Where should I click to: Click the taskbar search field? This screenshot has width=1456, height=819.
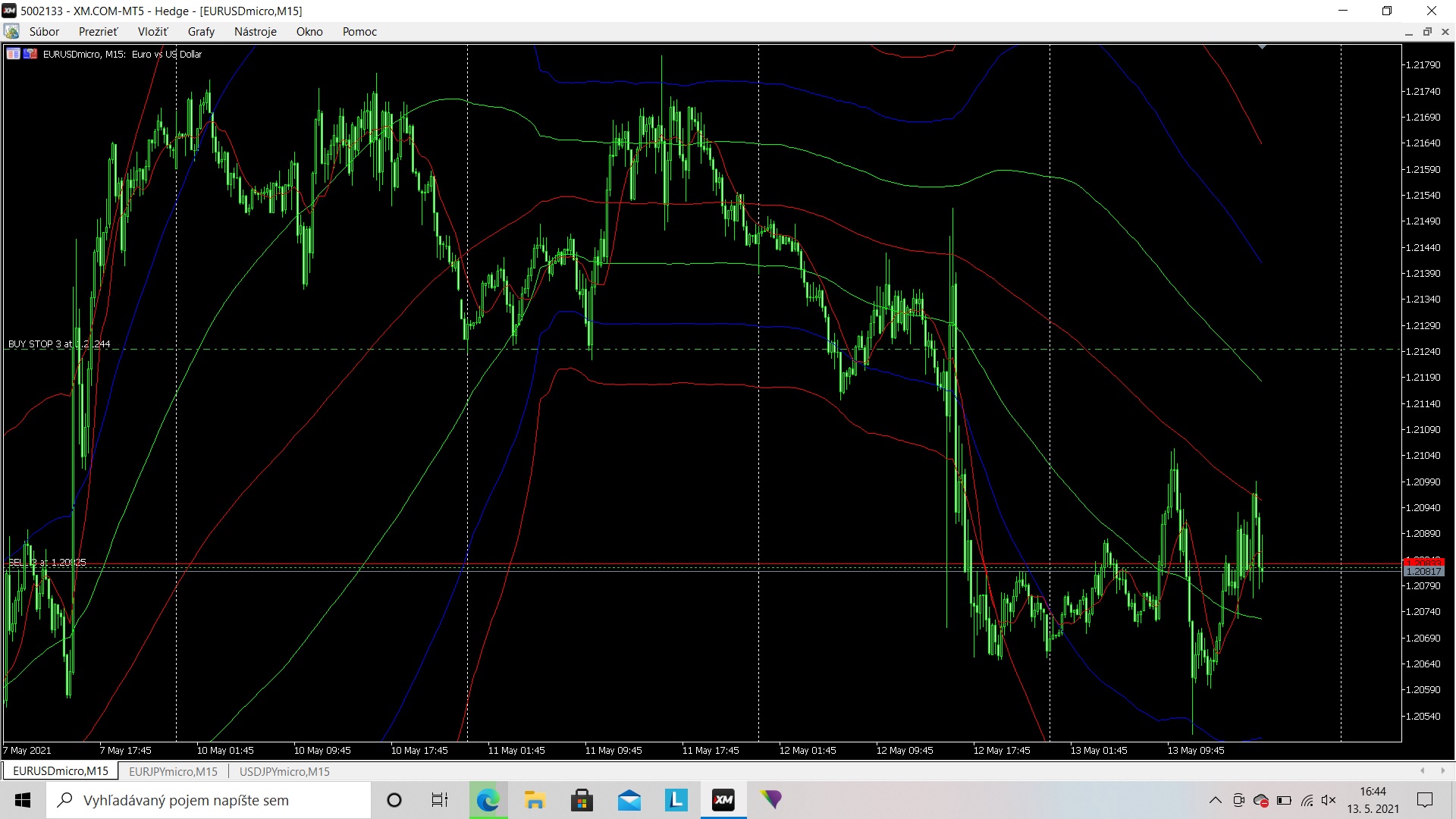click(x=209, y=800)
